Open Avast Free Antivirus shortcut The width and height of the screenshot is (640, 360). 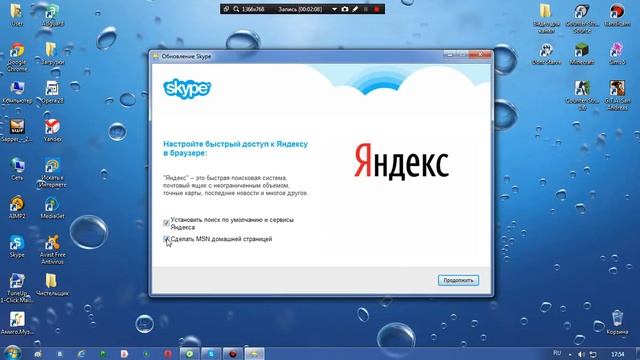point(52,249)
